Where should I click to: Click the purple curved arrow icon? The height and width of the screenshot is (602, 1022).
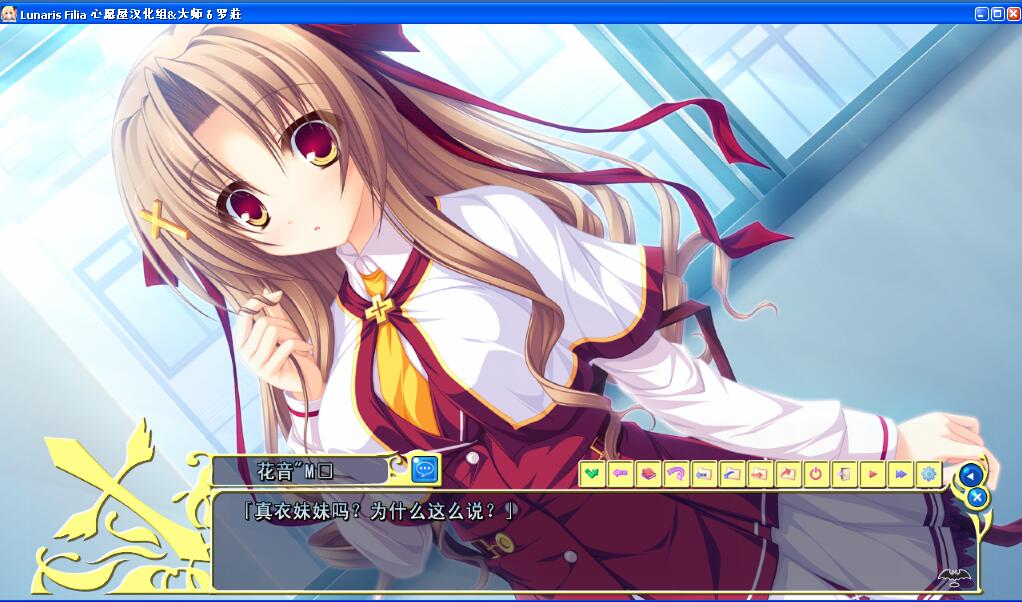(676, 473)
